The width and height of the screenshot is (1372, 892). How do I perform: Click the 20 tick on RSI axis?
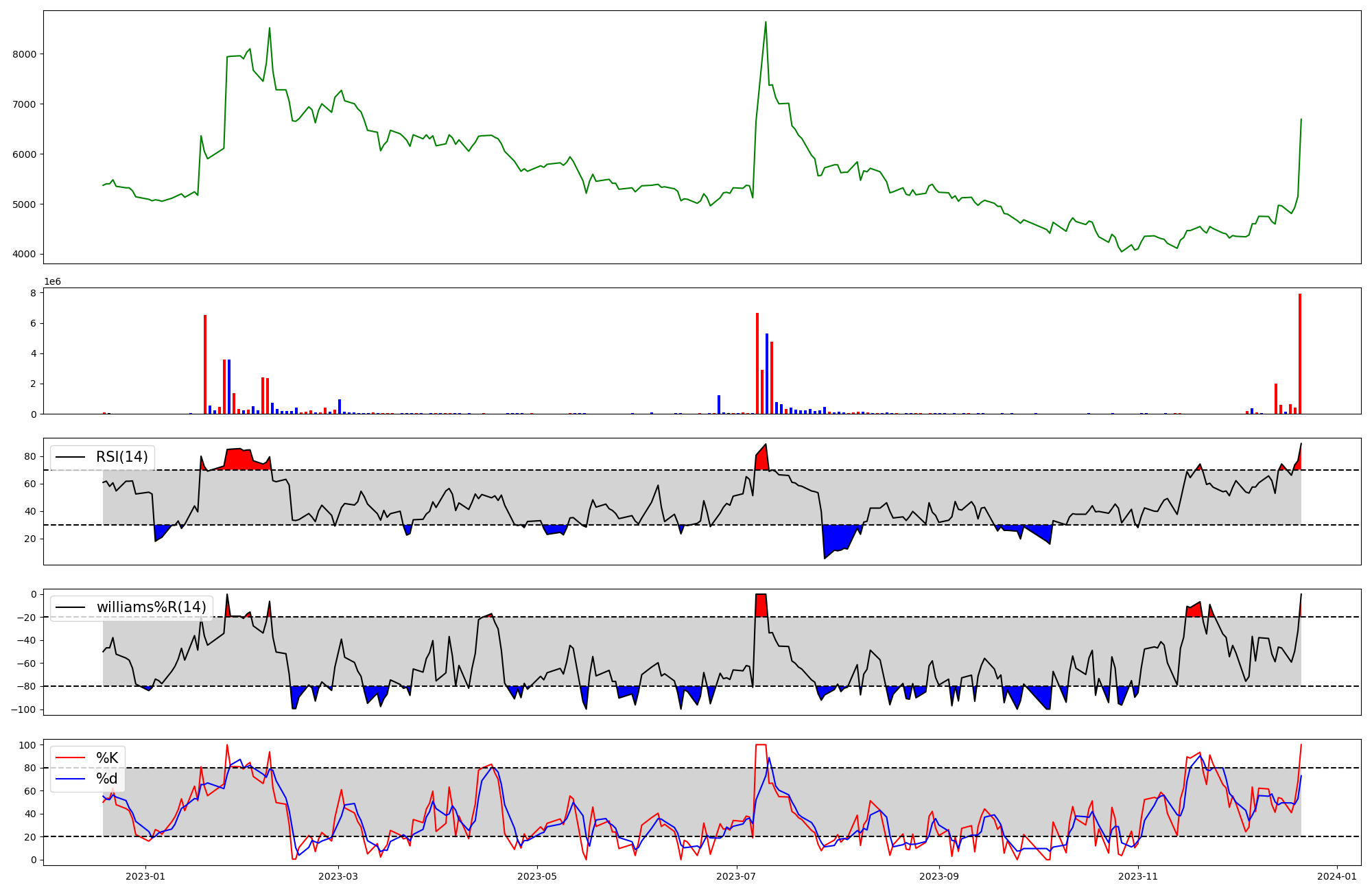click(x=30, y=539)
